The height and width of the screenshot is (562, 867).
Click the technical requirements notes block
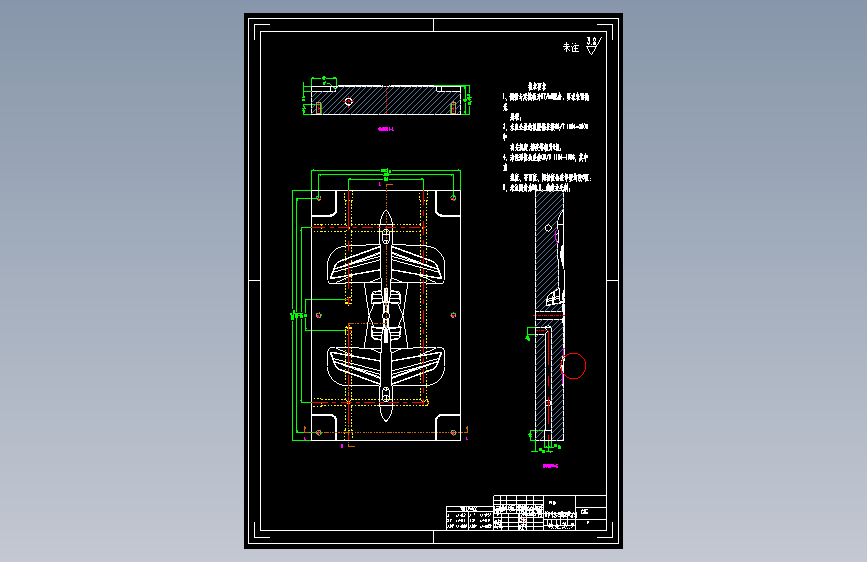coord(547,137)
